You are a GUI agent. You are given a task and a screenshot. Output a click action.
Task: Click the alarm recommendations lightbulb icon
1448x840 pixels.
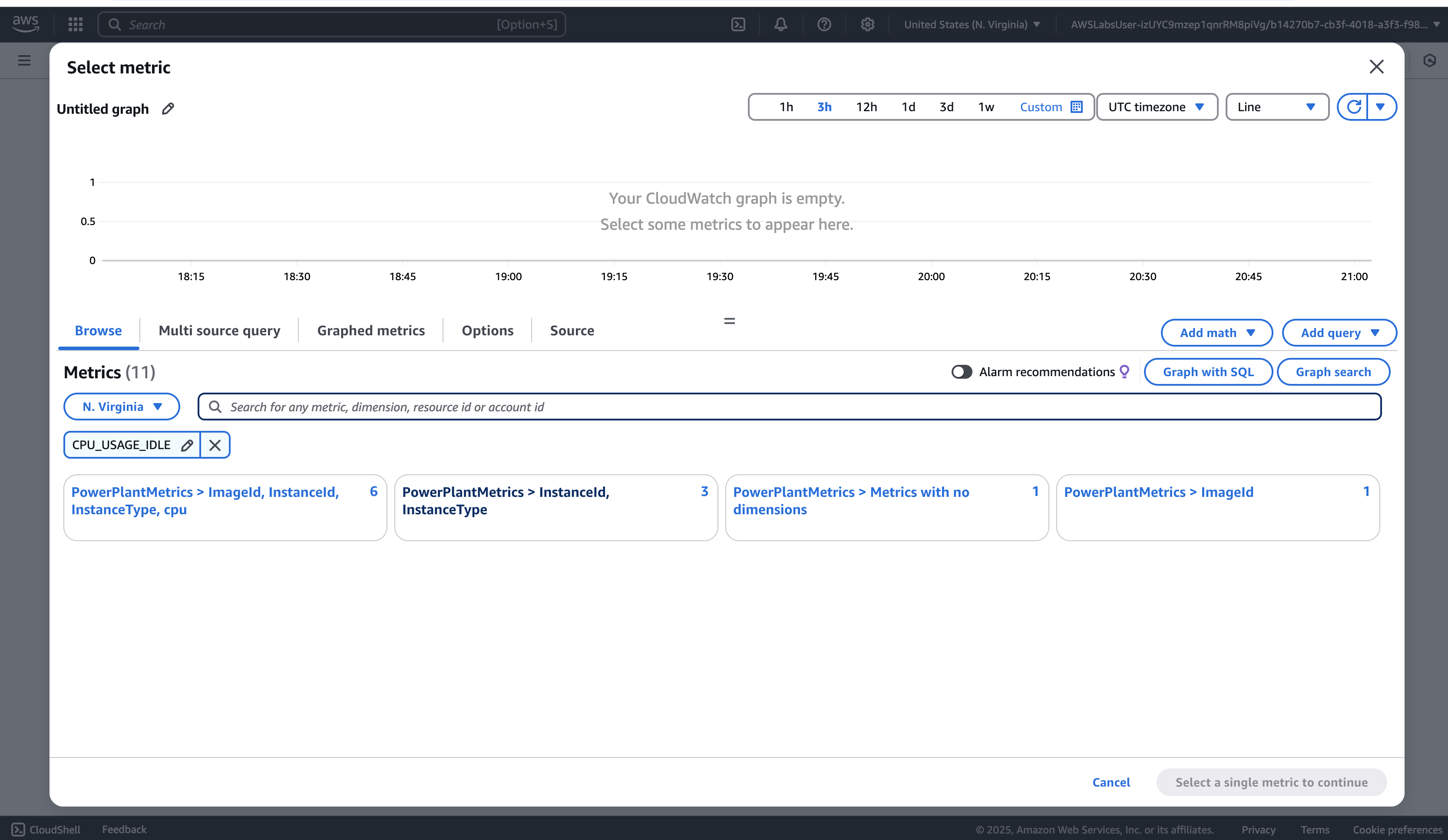[1124, 372]
